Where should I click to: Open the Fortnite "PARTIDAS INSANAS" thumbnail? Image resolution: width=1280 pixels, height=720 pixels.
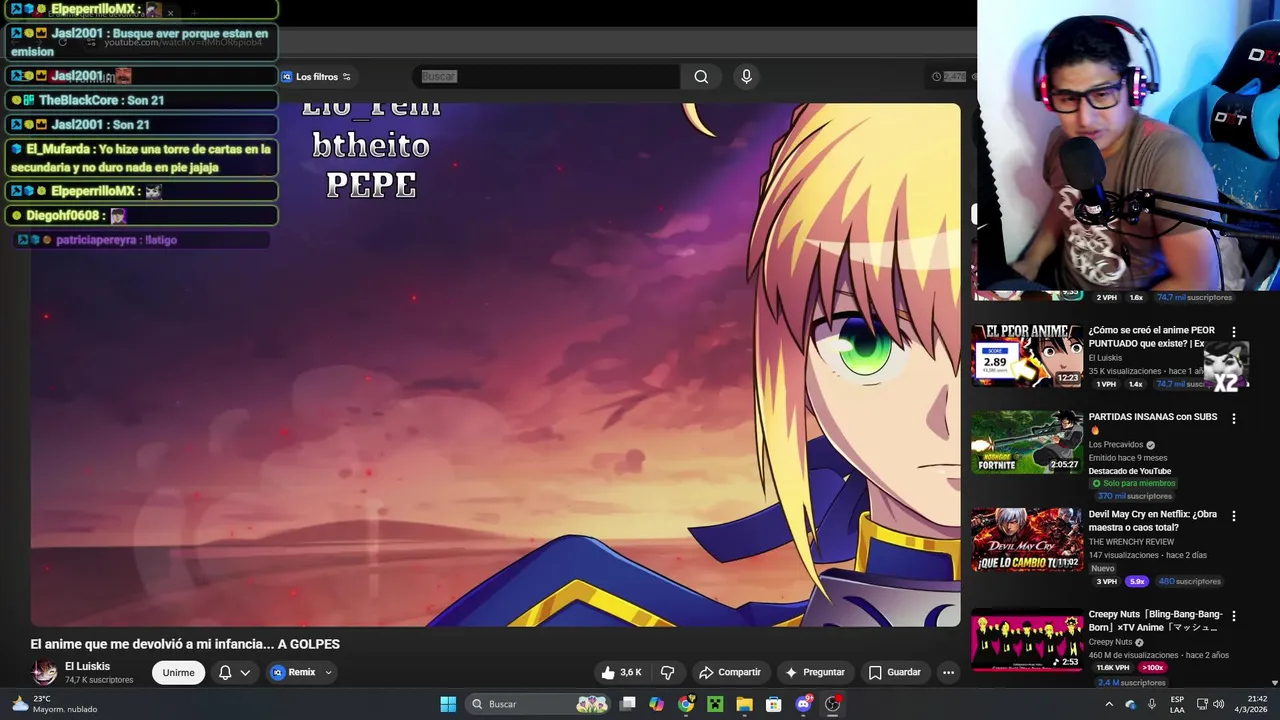click(1027, 442)
